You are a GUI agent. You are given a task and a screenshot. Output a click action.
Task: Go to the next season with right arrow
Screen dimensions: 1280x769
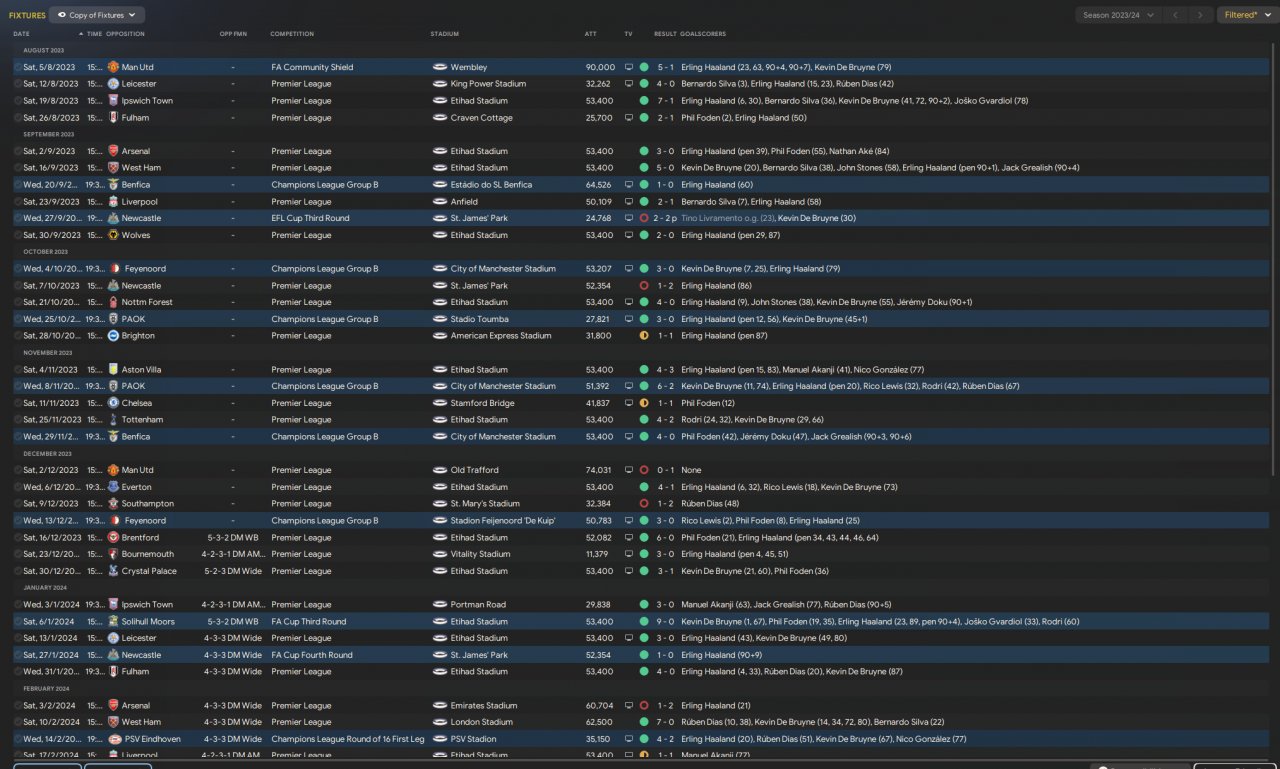coord(1201,15)
